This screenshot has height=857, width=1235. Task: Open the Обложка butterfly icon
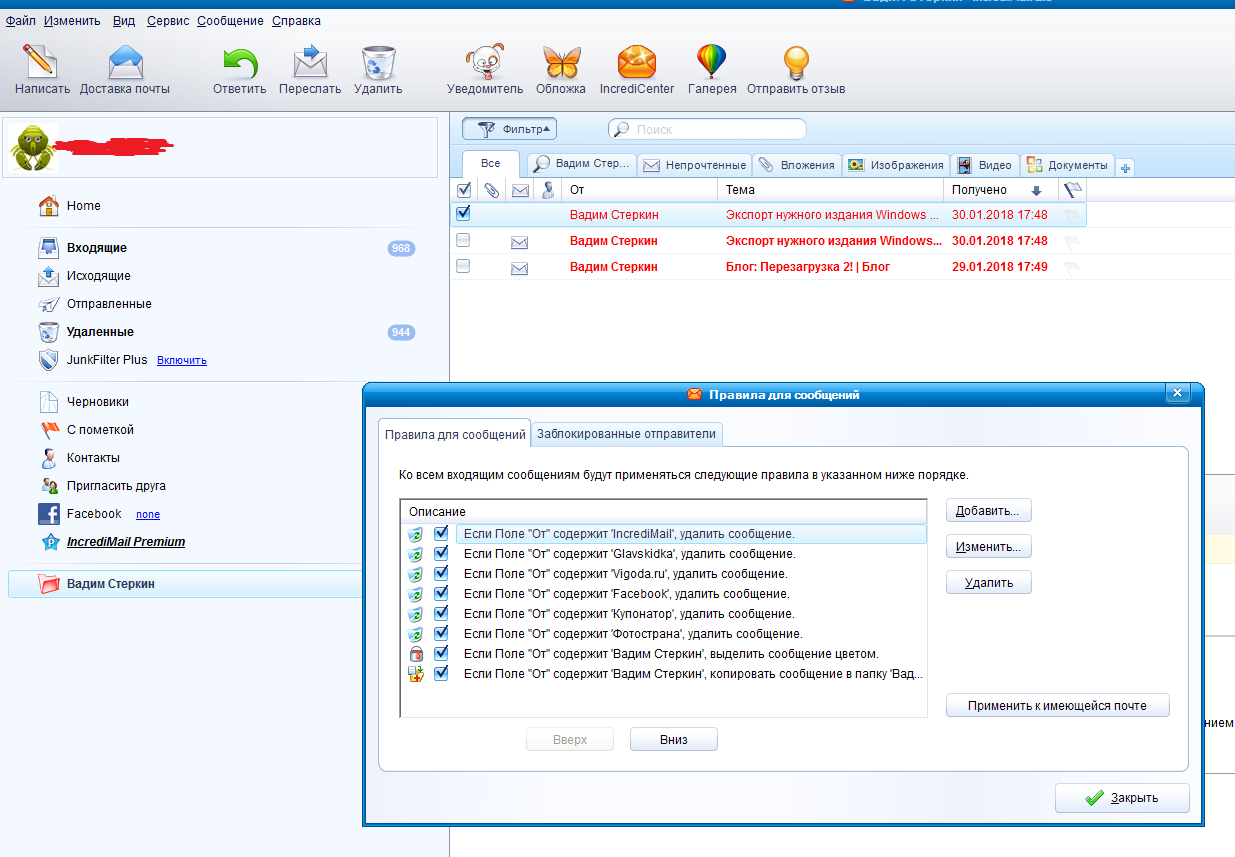[561, 62]
